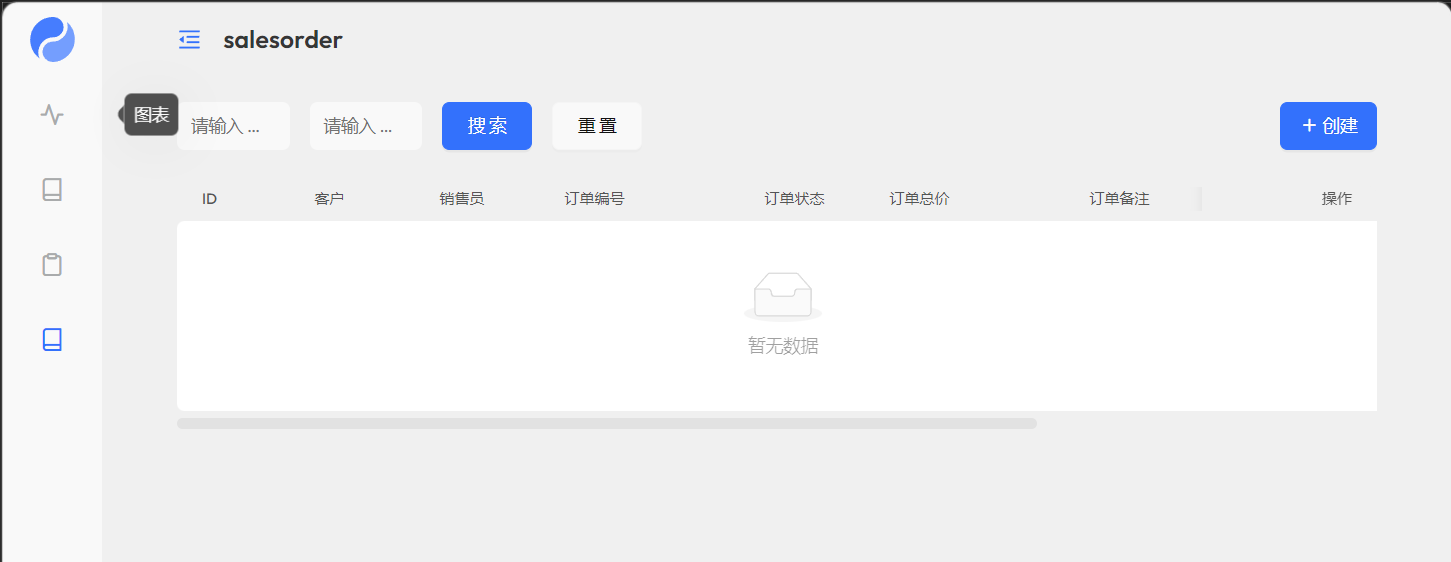Select the active blue book sidebar icon

point(52,340)
